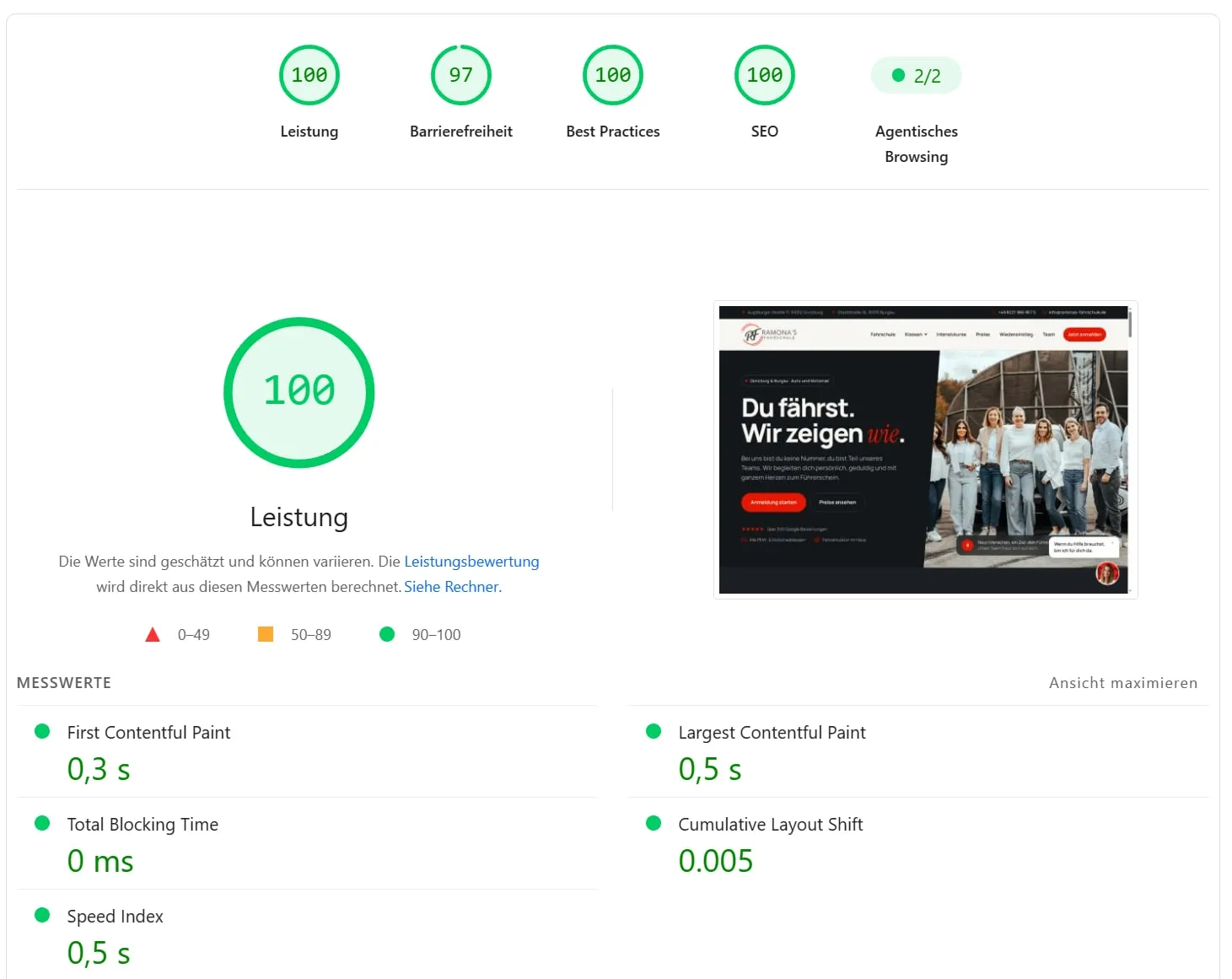Select the Agentisches Browsing 2/2 badge
Viewport: 1232px width, 979px height.
tap(917, 76)
